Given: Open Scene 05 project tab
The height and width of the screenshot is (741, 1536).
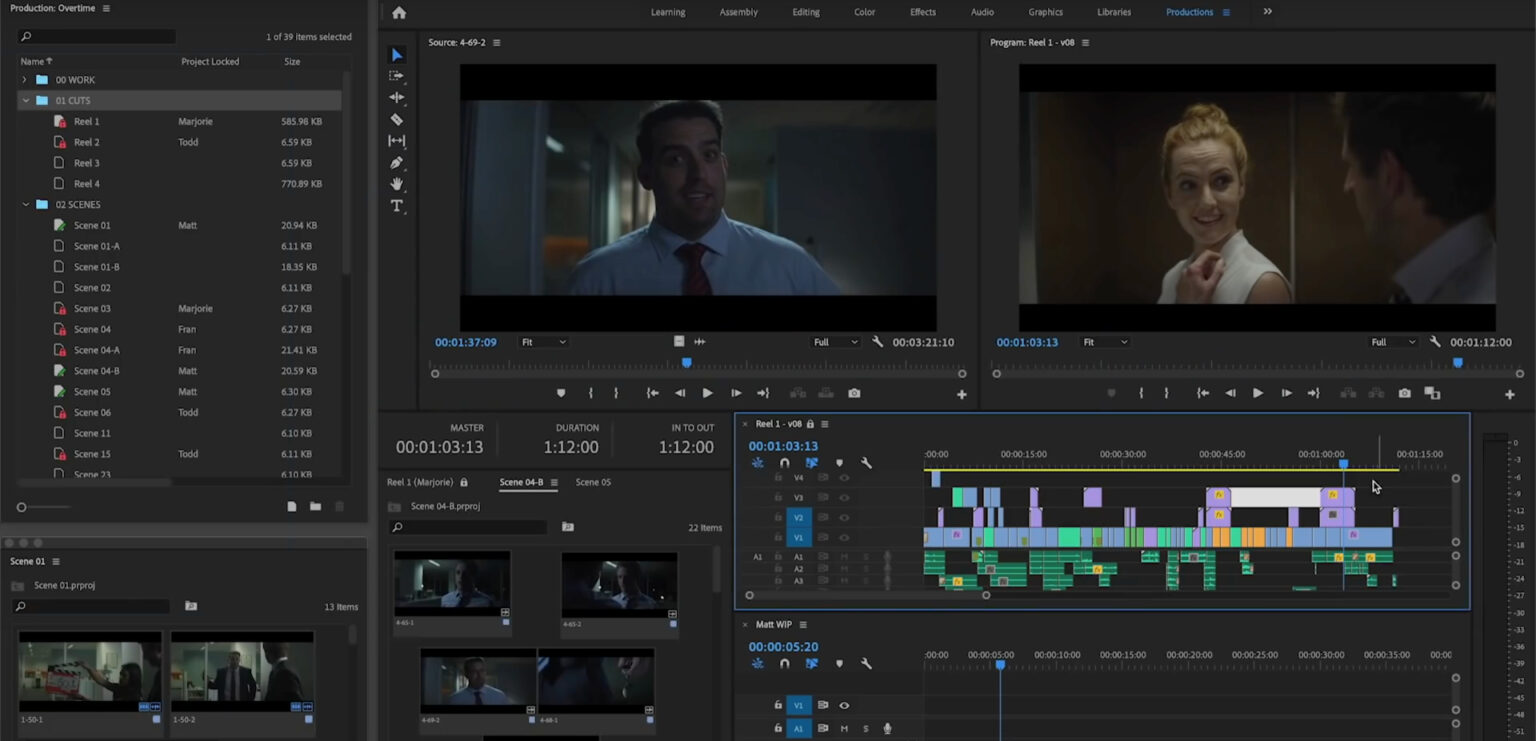Looking at the screenshot, I should [x=593, y=482].
